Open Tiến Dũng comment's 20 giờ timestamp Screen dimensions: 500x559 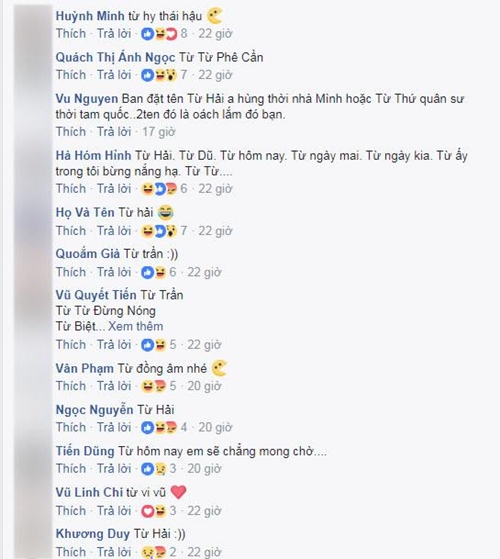205,468
